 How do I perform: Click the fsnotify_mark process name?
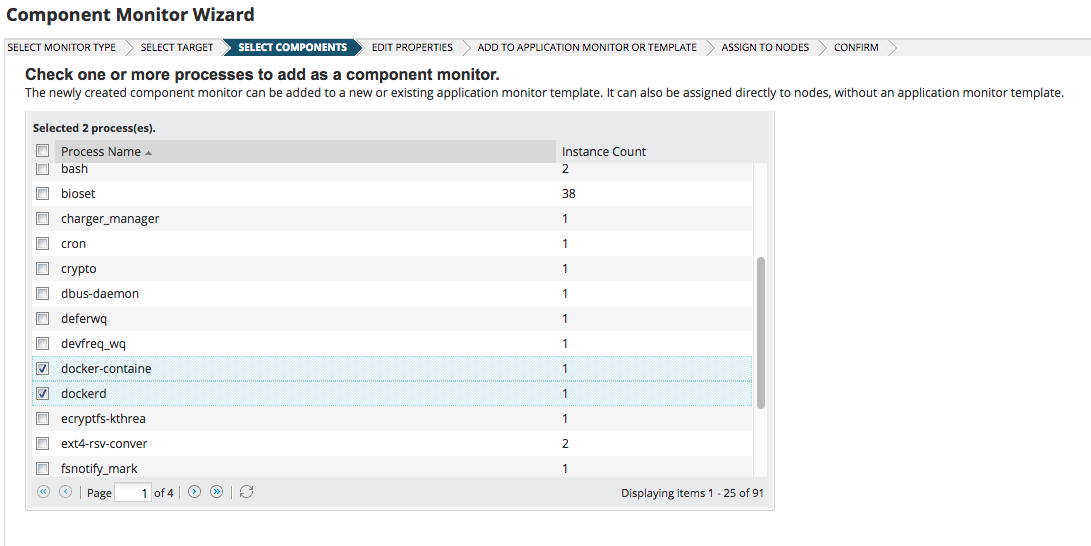coord(99,469)
